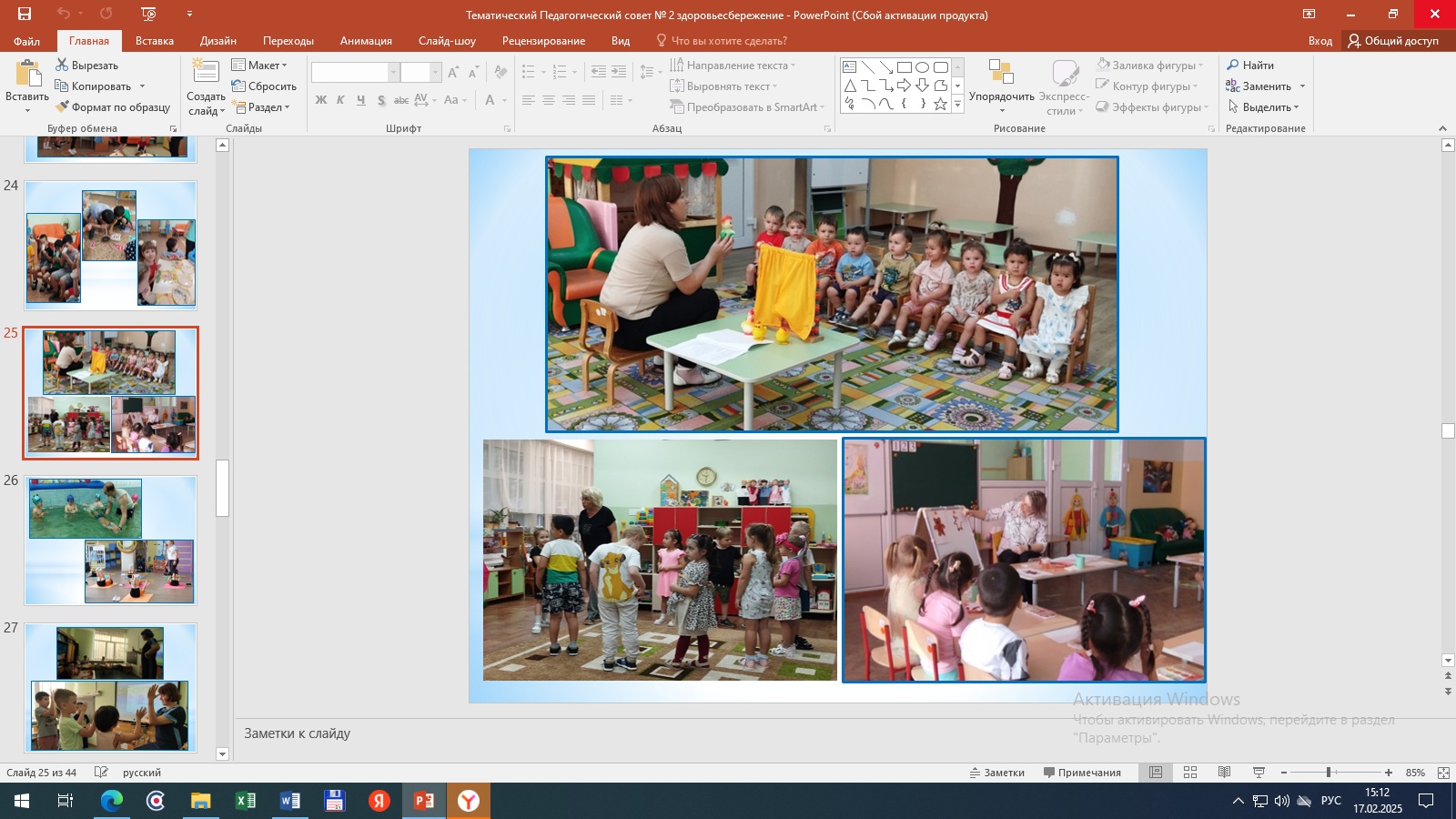Start slideshow from the status bar icon
This screenshot has height=819, width=1456.
1259,773
